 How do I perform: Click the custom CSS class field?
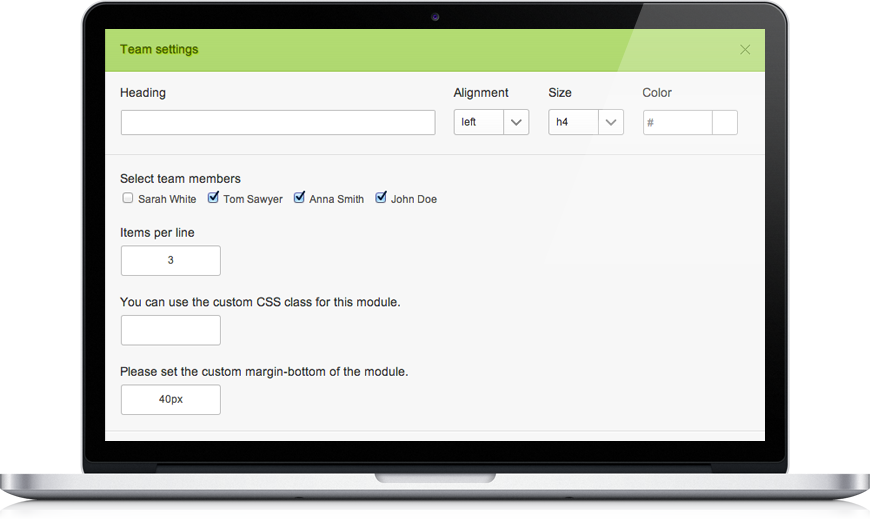coord(171,330)
